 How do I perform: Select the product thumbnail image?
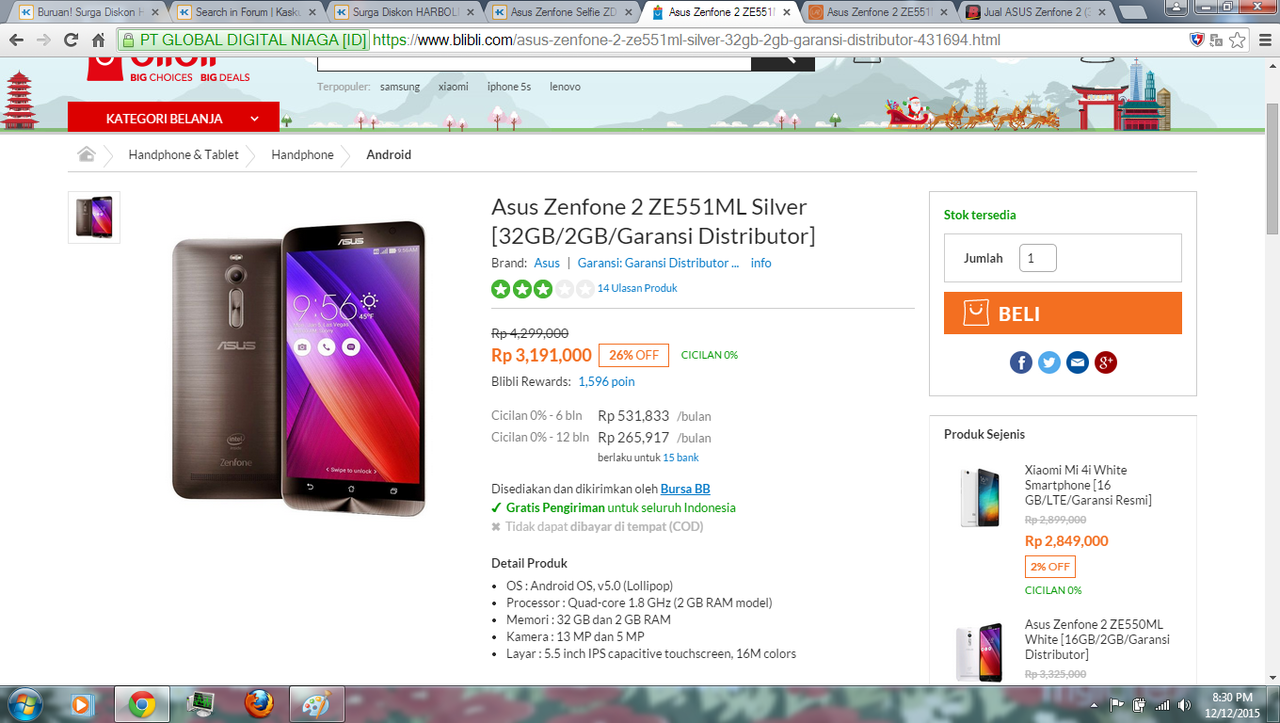(x=94, y=217)
